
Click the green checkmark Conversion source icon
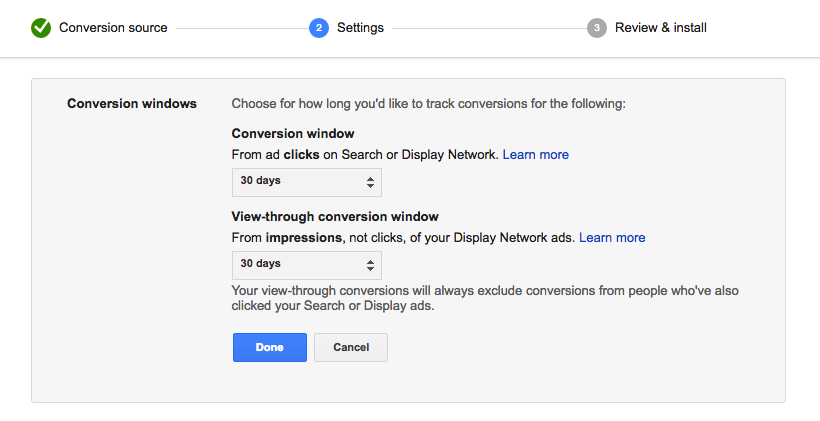41,28
